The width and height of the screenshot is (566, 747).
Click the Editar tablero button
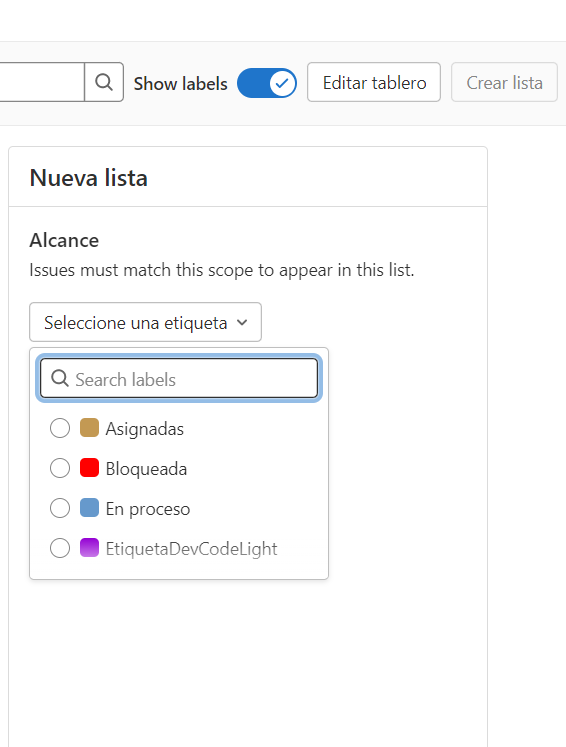[374, 82]
